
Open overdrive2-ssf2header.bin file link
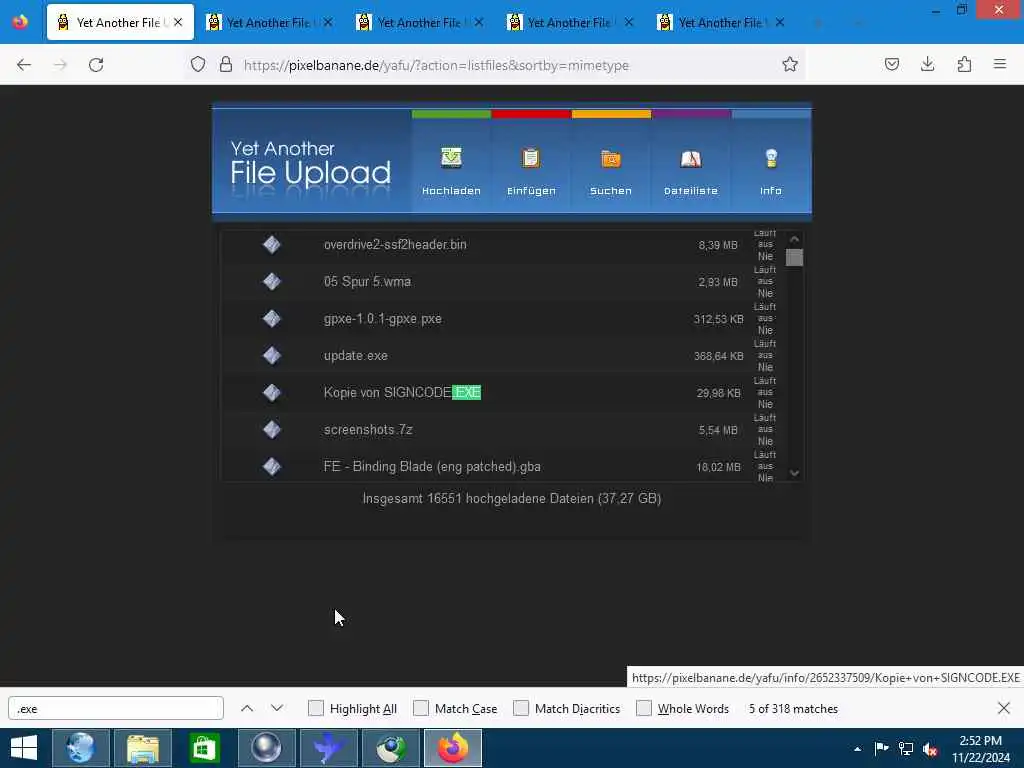(x=395, y=245)
